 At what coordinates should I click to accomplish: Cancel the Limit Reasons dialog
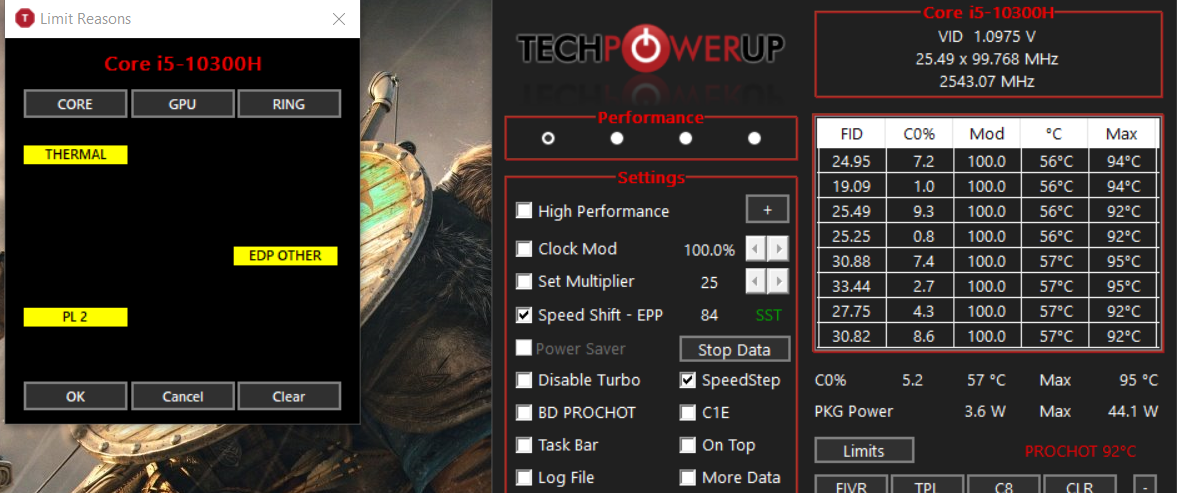click(x=182, y=396)
